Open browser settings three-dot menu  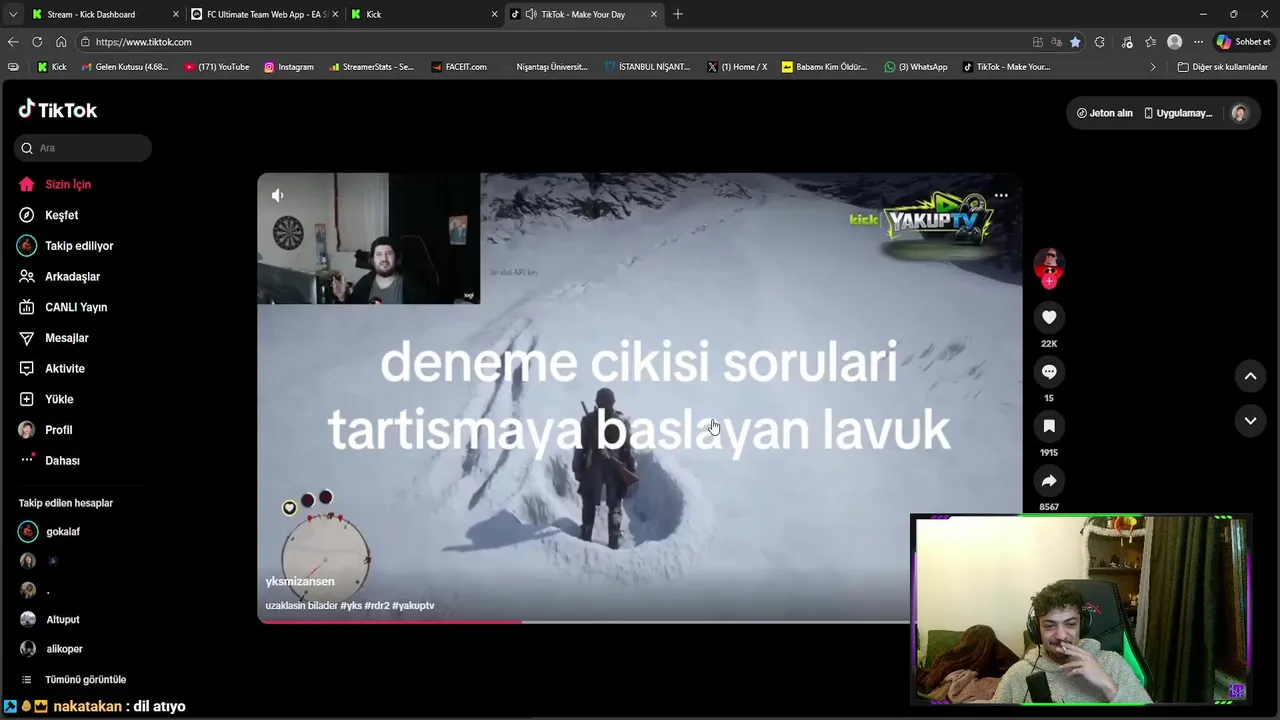[x=1198, y=42]
